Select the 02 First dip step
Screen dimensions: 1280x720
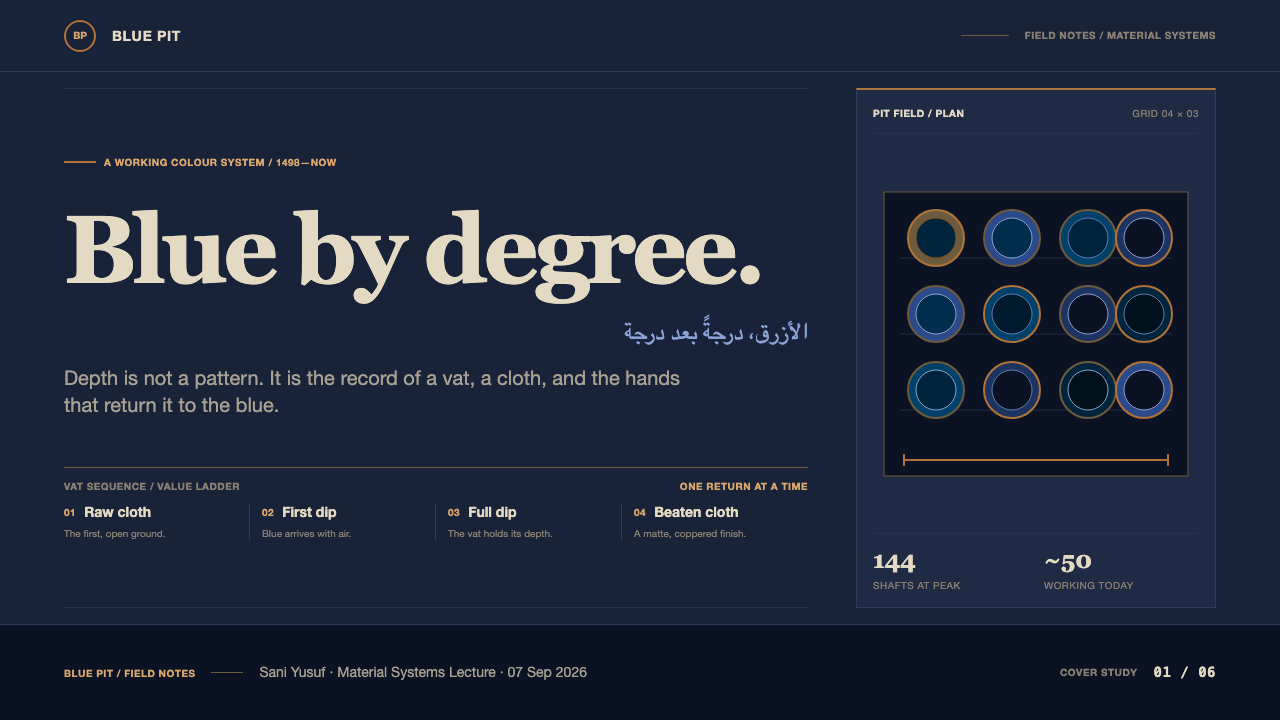(x=342, y=522)
